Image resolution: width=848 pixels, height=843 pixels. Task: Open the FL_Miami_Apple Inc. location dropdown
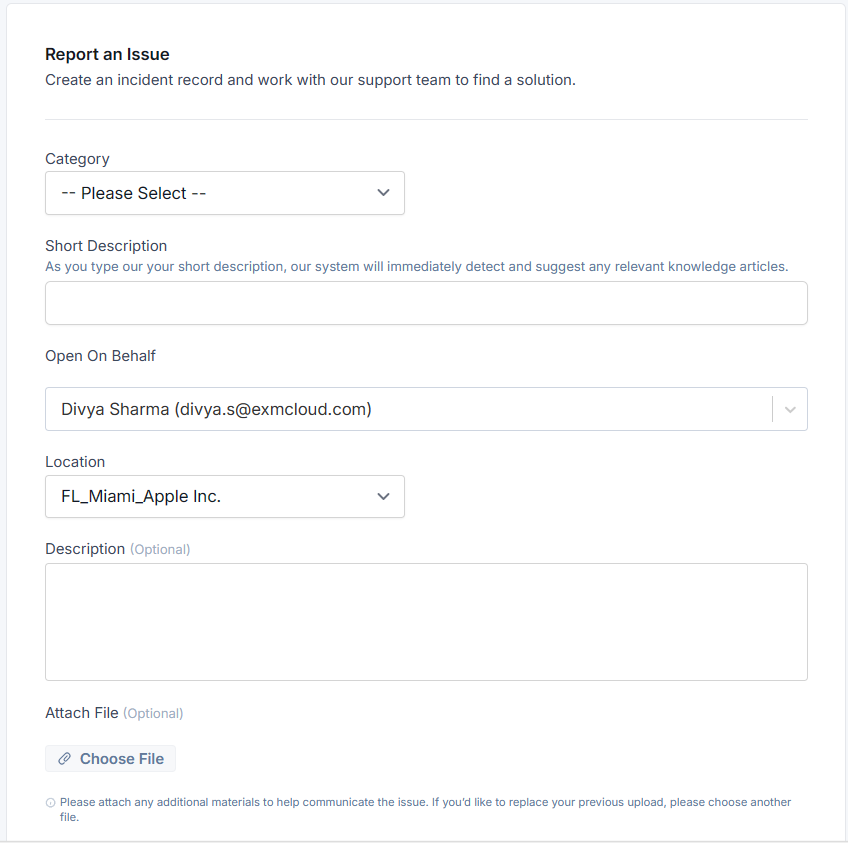point(225,496)
